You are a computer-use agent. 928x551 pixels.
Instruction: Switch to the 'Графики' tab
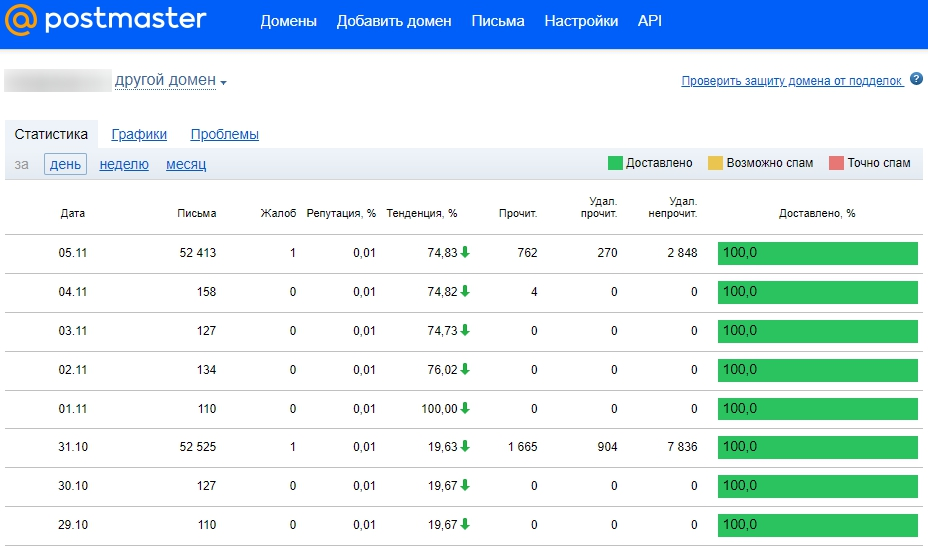point(139,134)
